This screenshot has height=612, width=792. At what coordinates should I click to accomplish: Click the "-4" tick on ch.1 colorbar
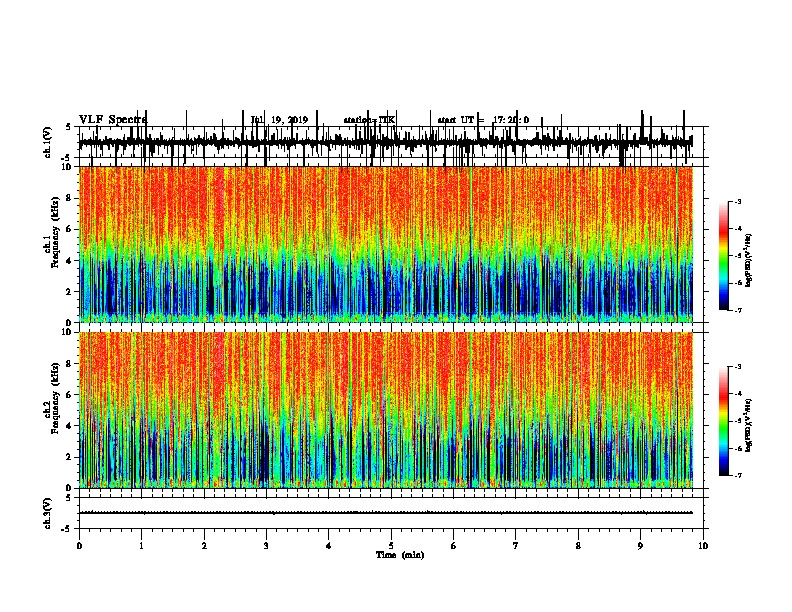[x=737, y=229]
